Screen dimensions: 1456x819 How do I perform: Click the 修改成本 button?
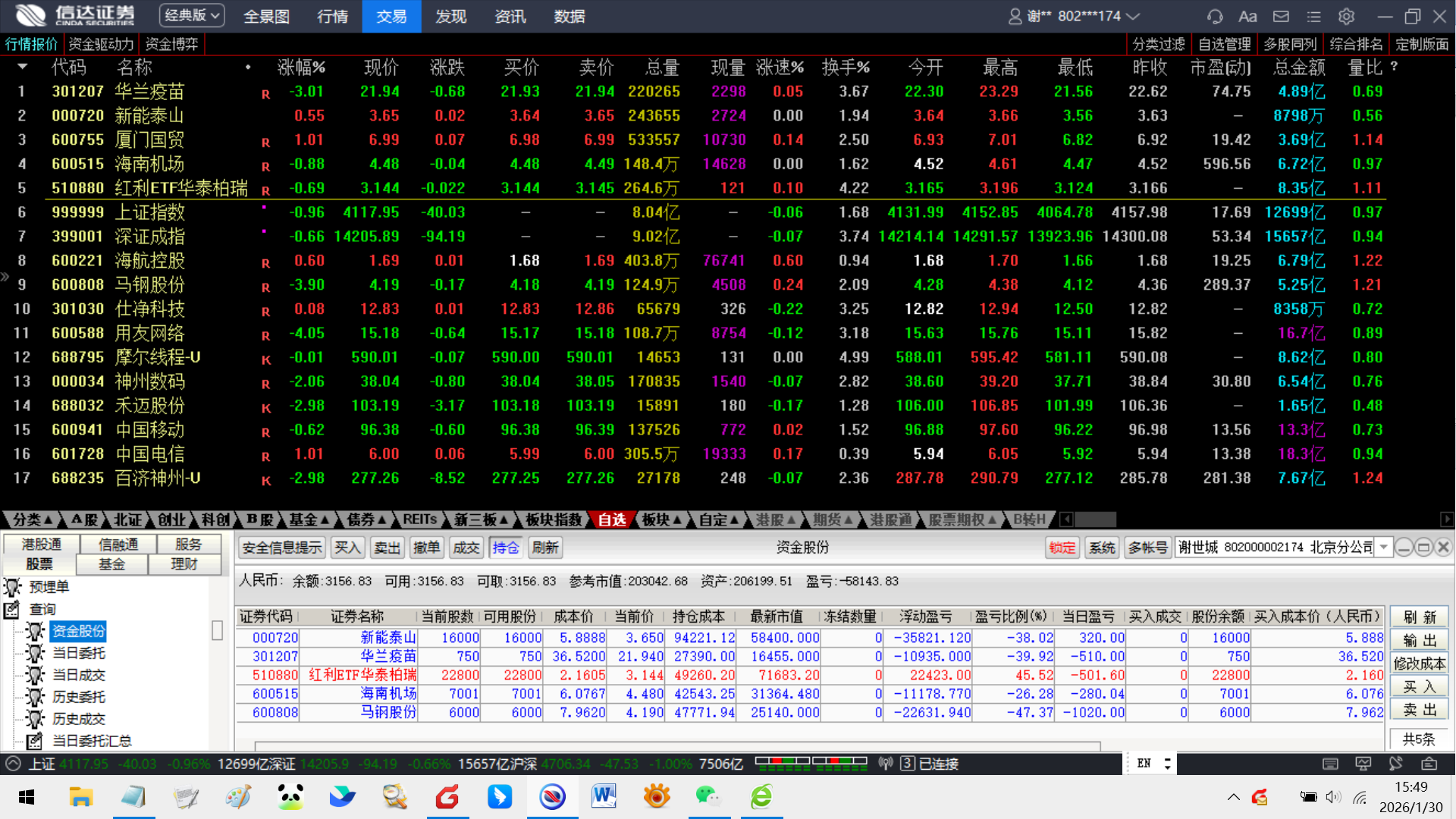[x=1419, y=664]
